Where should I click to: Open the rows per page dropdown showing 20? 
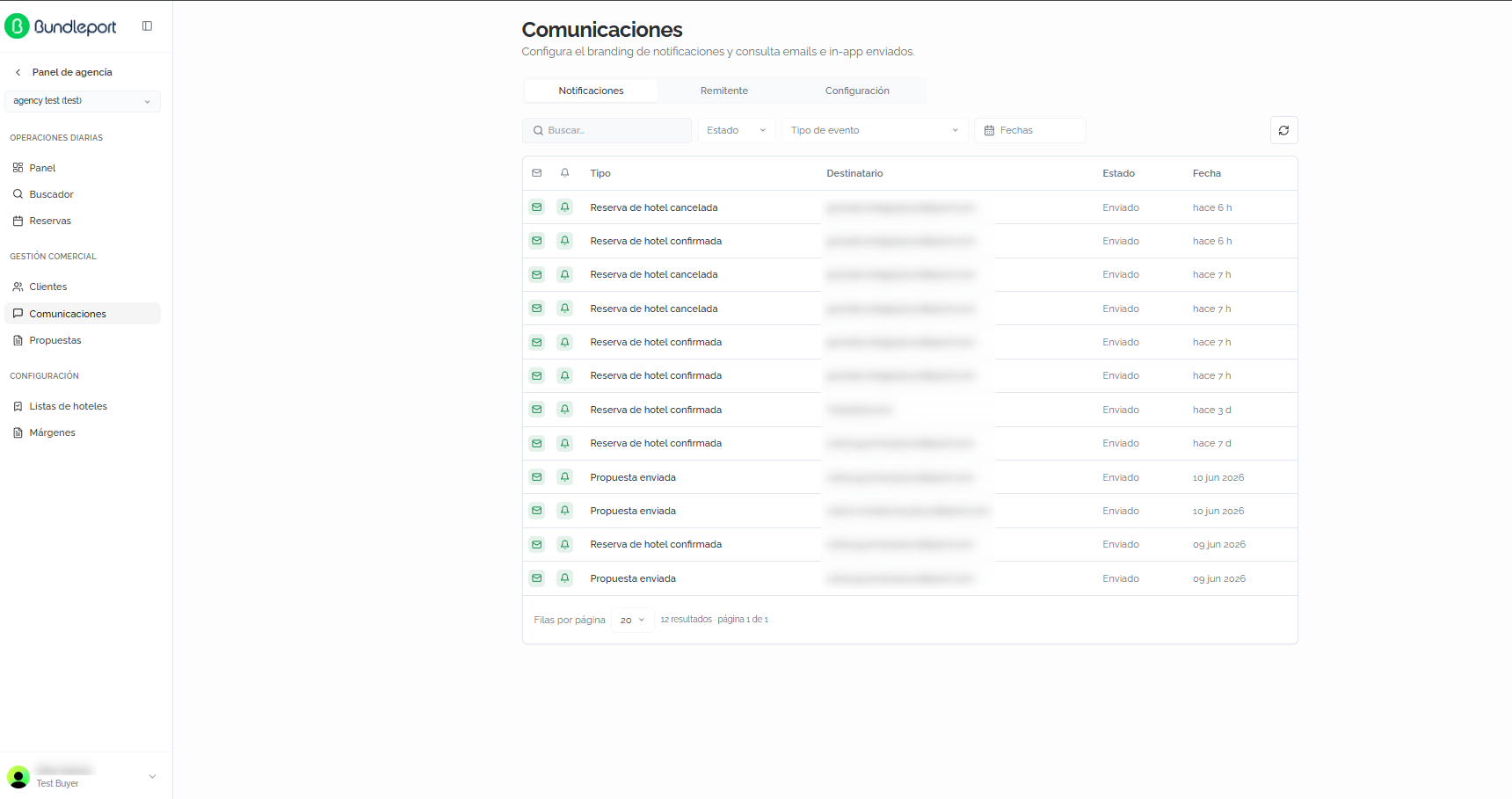pyautogui.click(x=633, y=620)
